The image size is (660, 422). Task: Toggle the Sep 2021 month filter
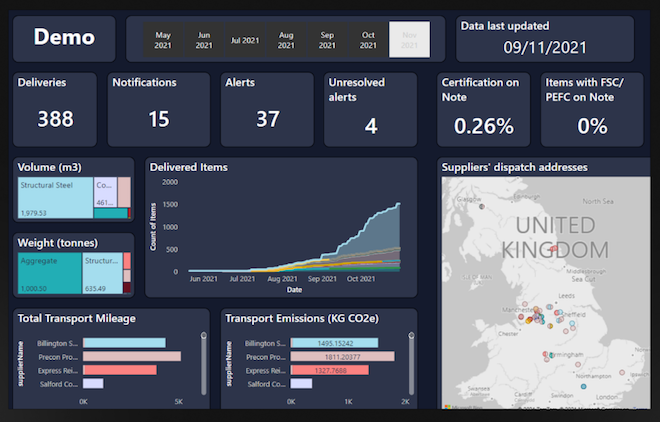pyautogui.click(x=327, y=40)
